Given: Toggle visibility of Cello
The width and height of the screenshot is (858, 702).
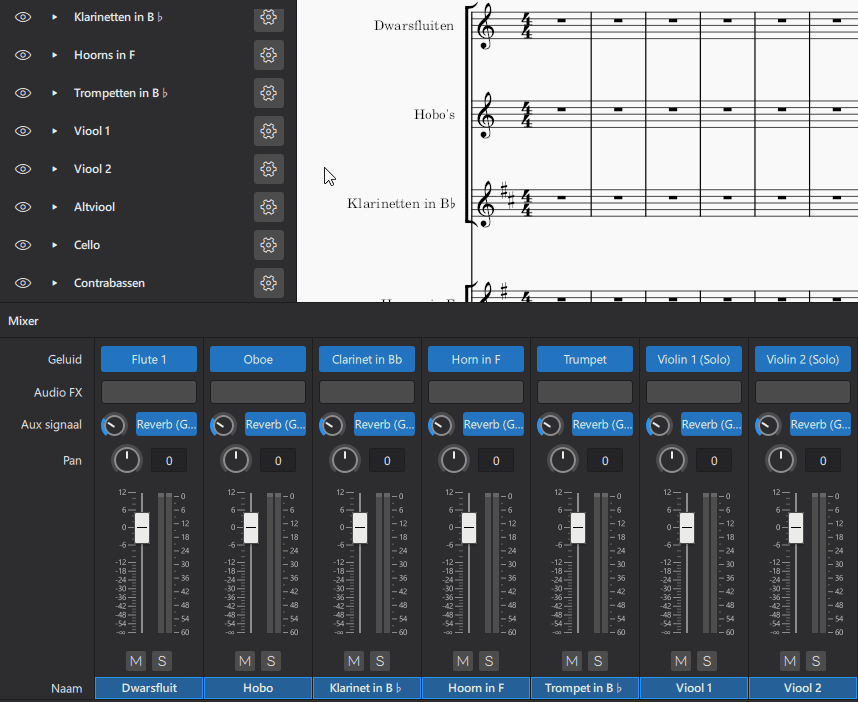Looking at the screenshot, I should (x=22, y=245).
